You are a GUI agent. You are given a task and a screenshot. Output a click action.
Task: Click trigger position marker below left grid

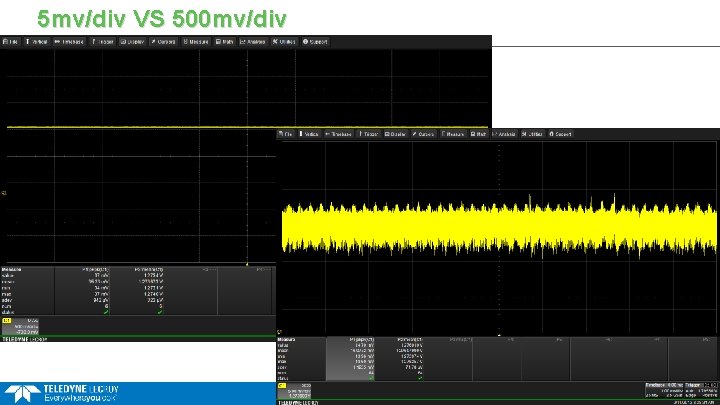point(247,264)
